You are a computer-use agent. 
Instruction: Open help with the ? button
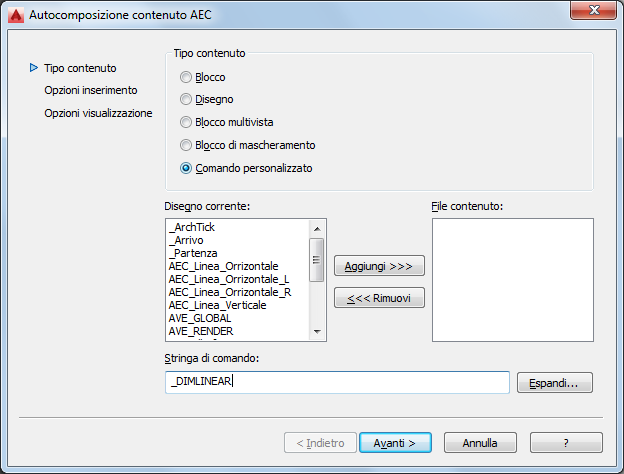566,442
